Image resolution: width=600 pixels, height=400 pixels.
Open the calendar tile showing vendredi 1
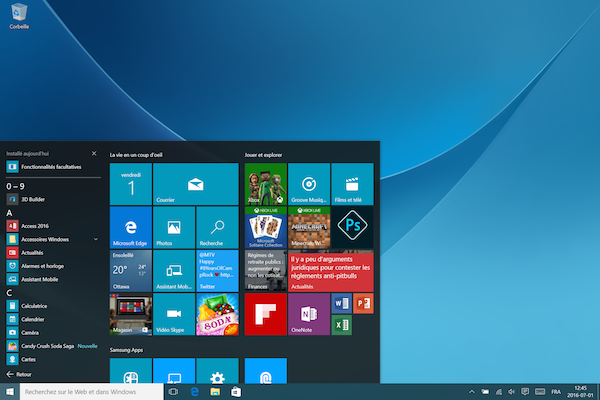coord(131,184)
